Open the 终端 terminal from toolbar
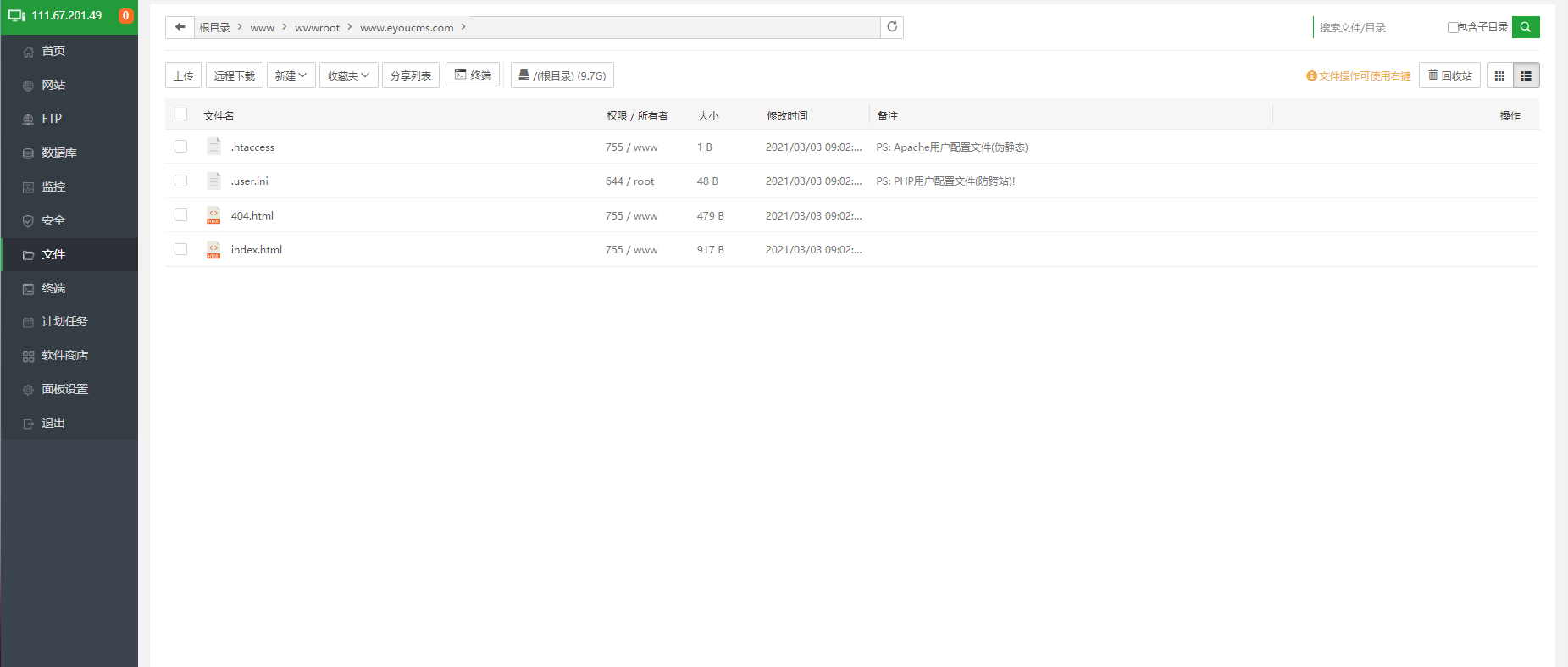 [x=473, y=75]
